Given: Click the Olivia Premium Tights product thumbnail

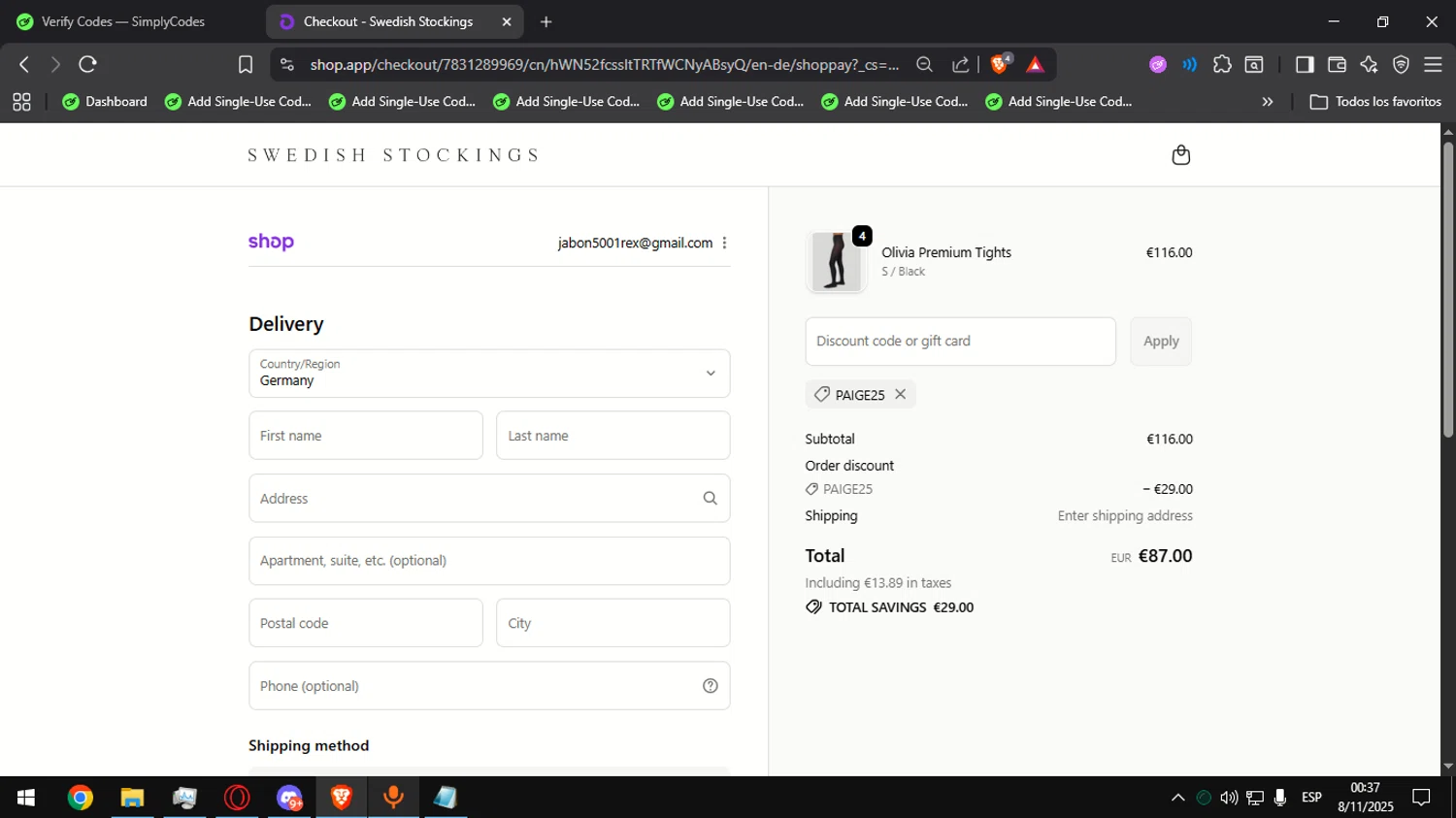Looking at the screenshot, I should point(836,262).
